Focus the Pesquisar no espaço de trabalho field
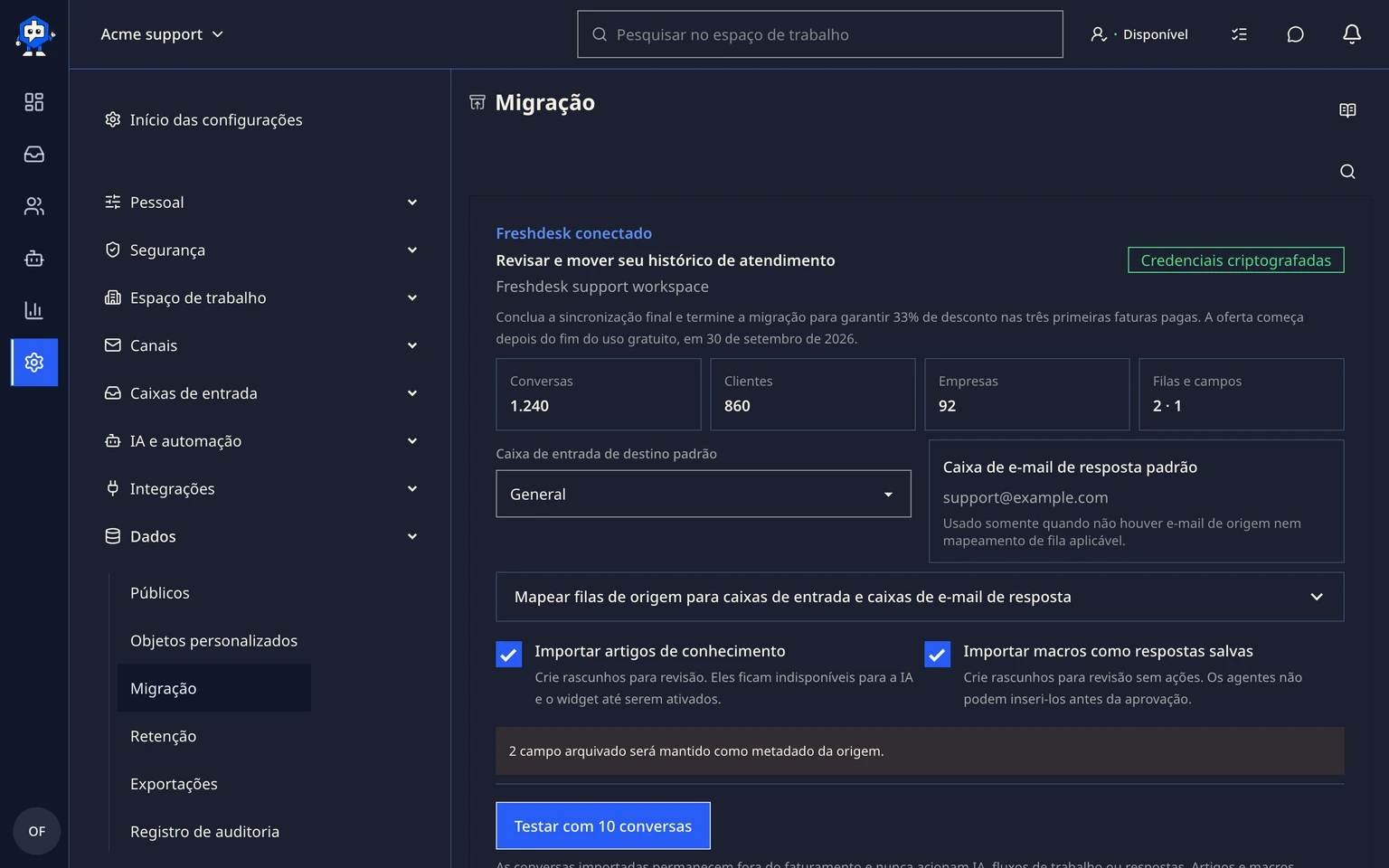Image resolution: width=1389 pixels, height=868 pixels. (820, 34)
